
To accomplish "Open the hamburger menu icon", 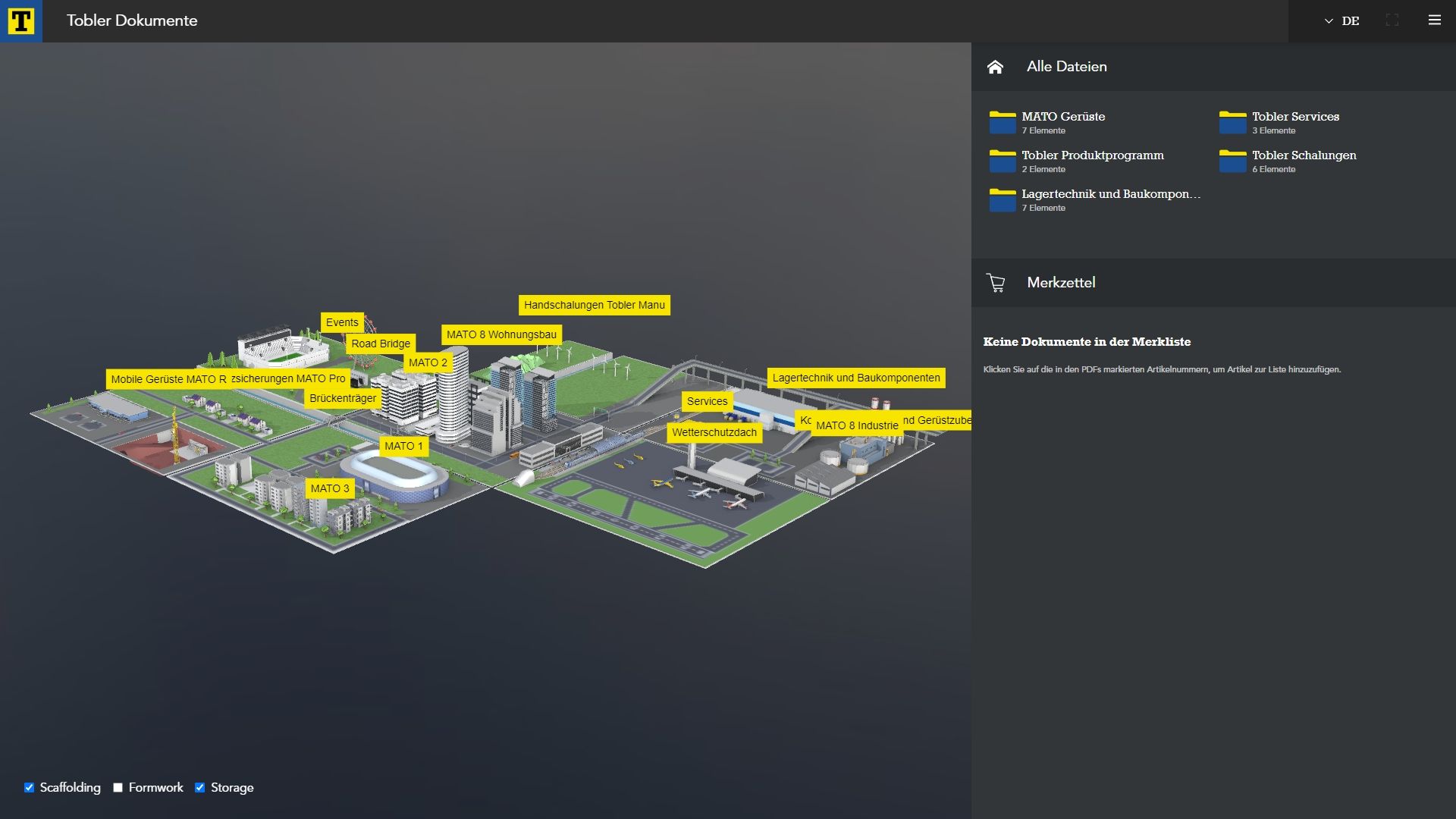I will [x=1434, y=20].
